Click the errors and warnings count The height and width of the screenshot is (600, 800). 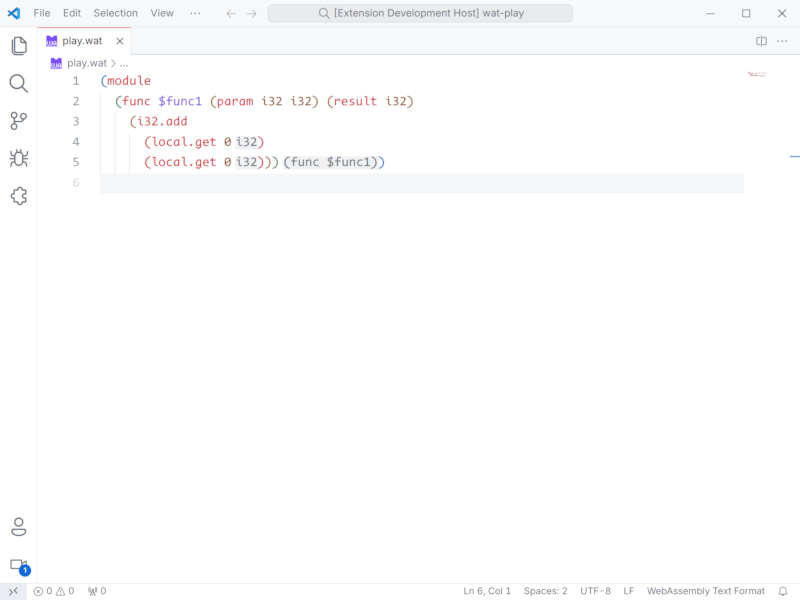tap(54, 591)
